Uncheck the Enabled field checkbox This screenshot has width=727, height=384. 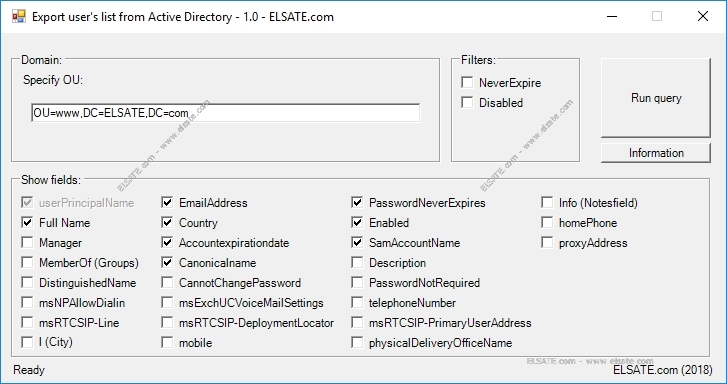click(357, 223)
